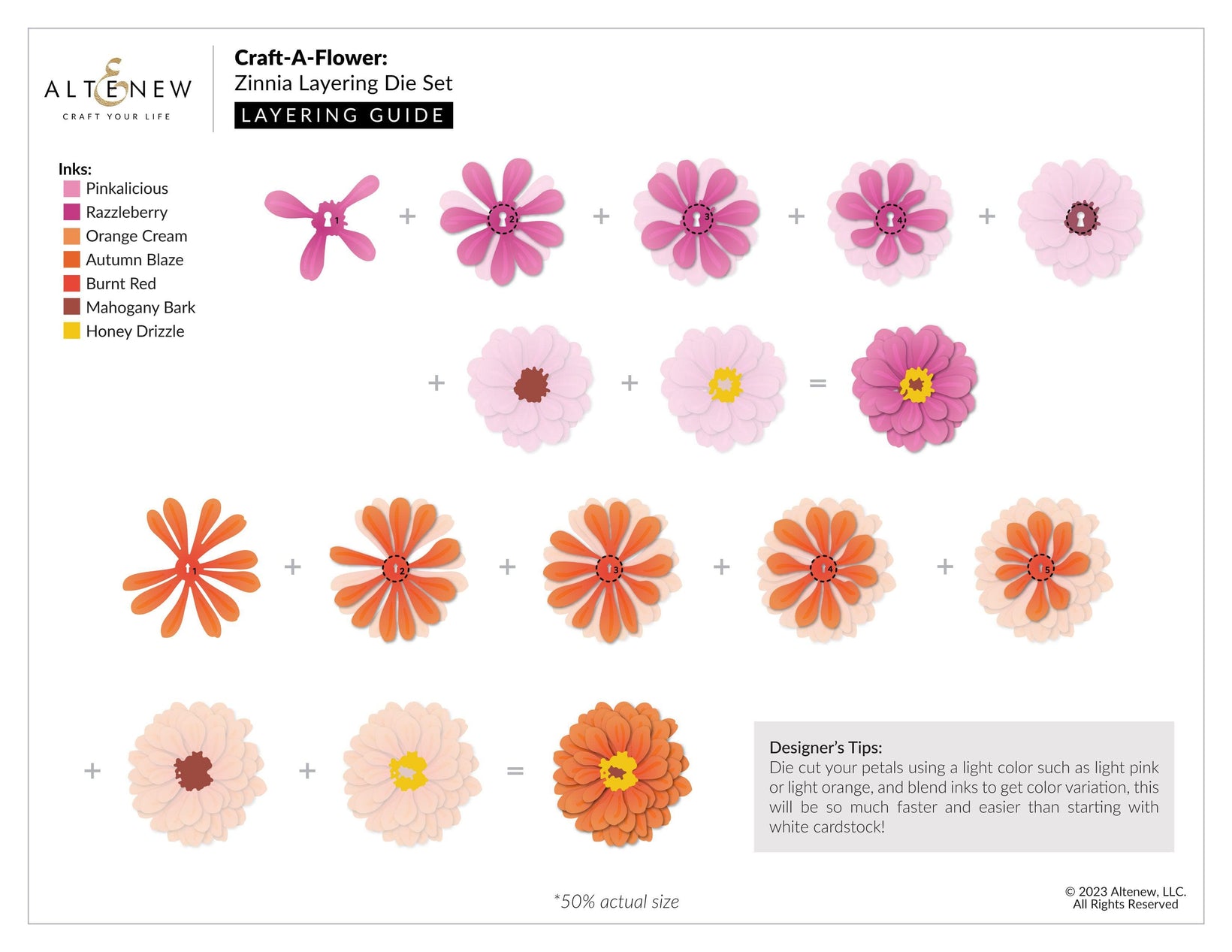The height and width of the screenshot is (952, 1232).
Task: Pick the Honey Drizzle ink swatch
Action: tap(71, 331)
